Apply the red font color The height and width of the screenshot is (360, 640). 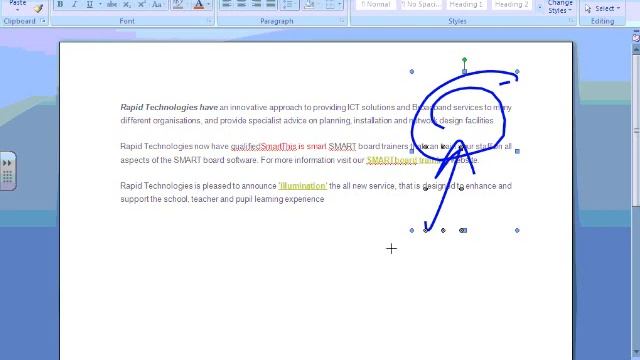point(199,4)
